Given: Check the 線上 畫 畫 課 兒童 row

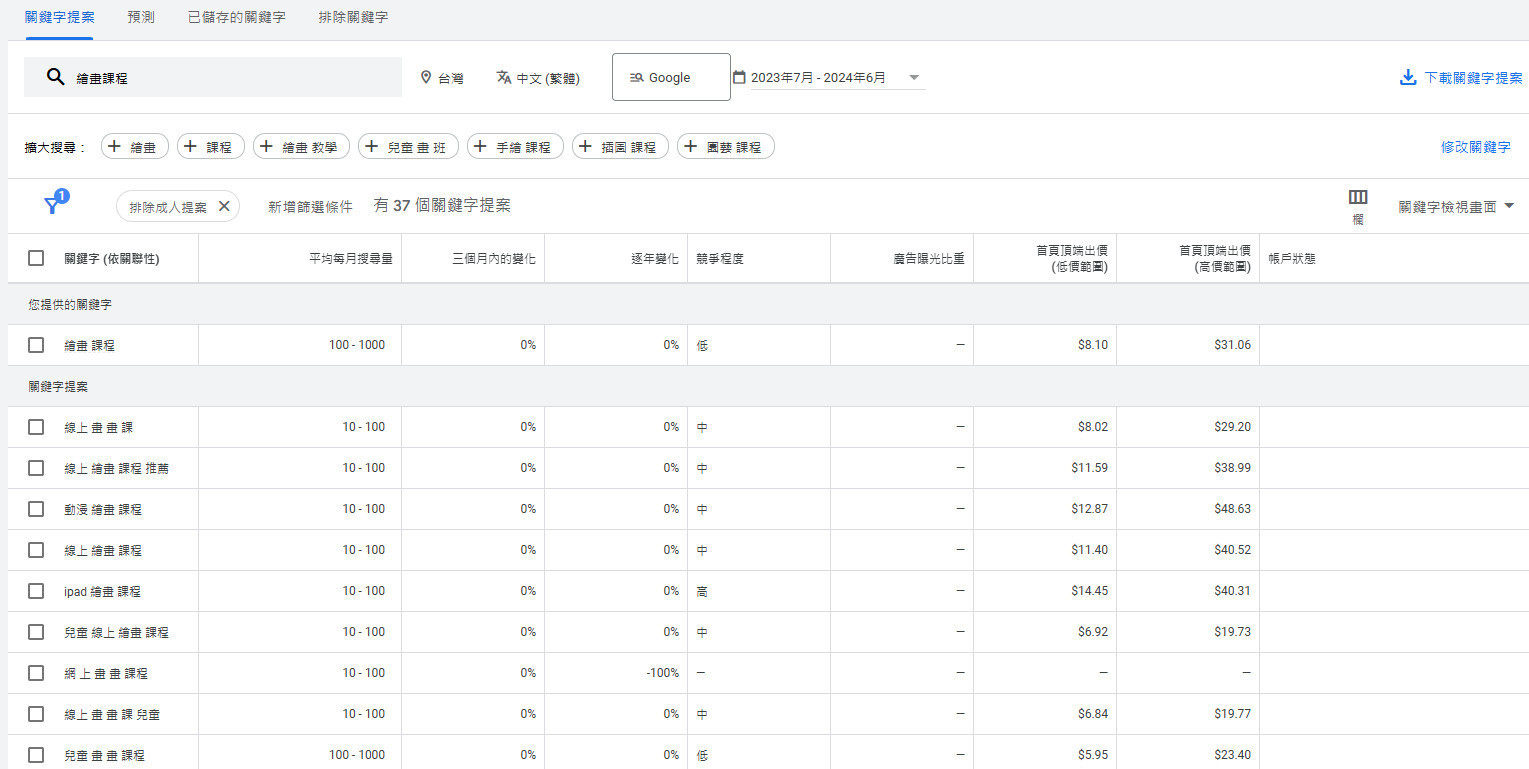Looking at the screenshot, I should point(36,714).
